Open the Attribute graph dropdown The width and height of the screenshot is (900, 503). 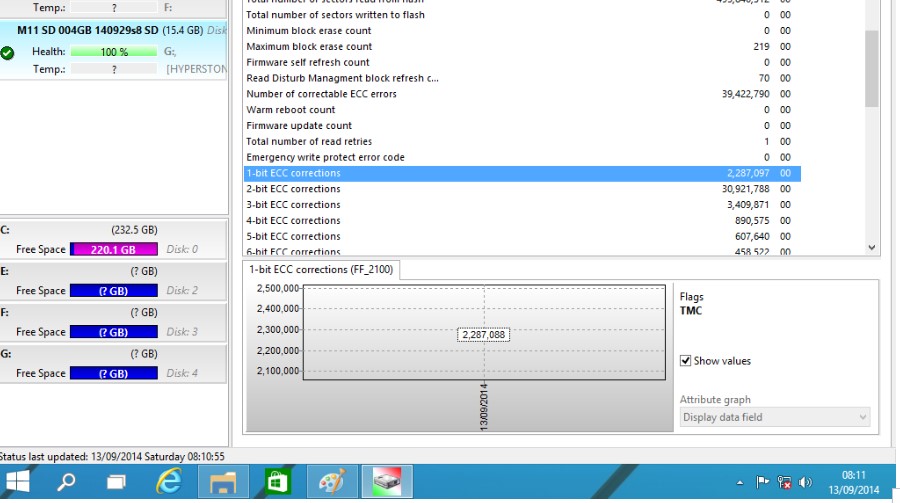tap(775, 417)
